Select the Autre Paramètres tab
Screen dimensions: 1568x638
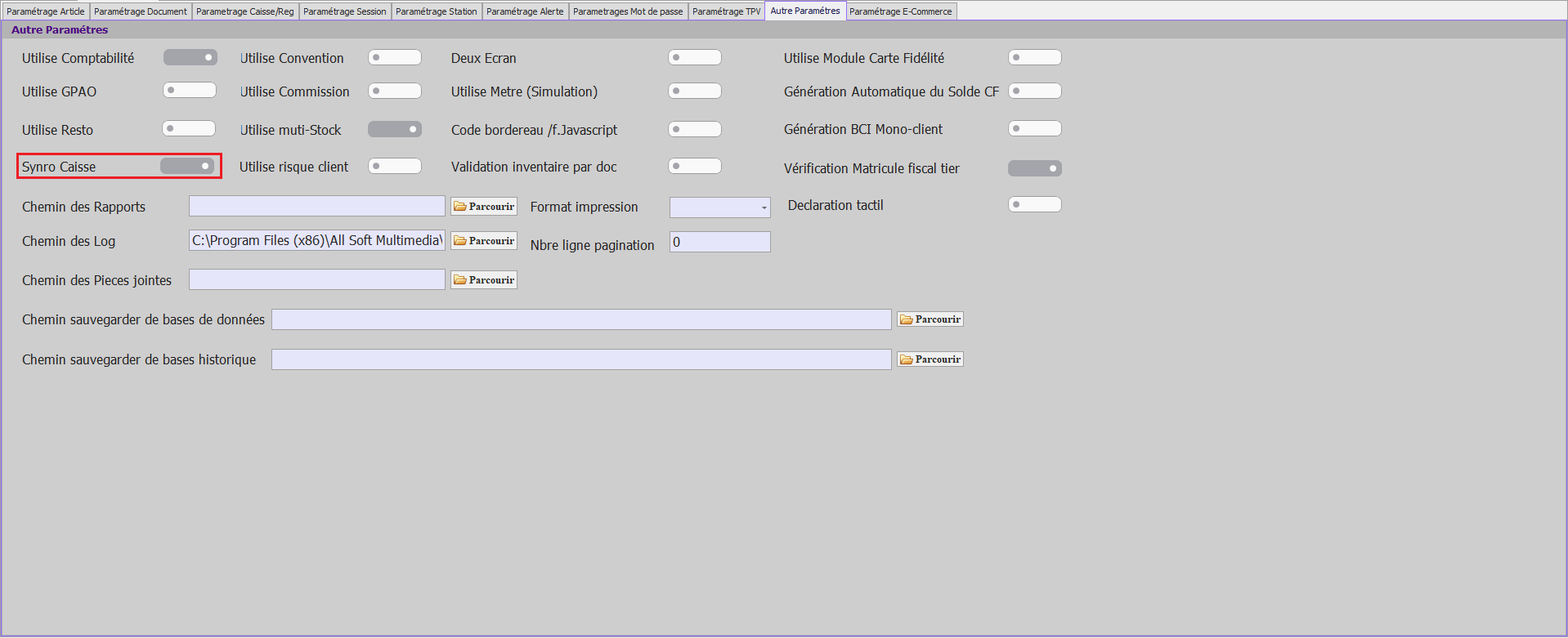805,11
